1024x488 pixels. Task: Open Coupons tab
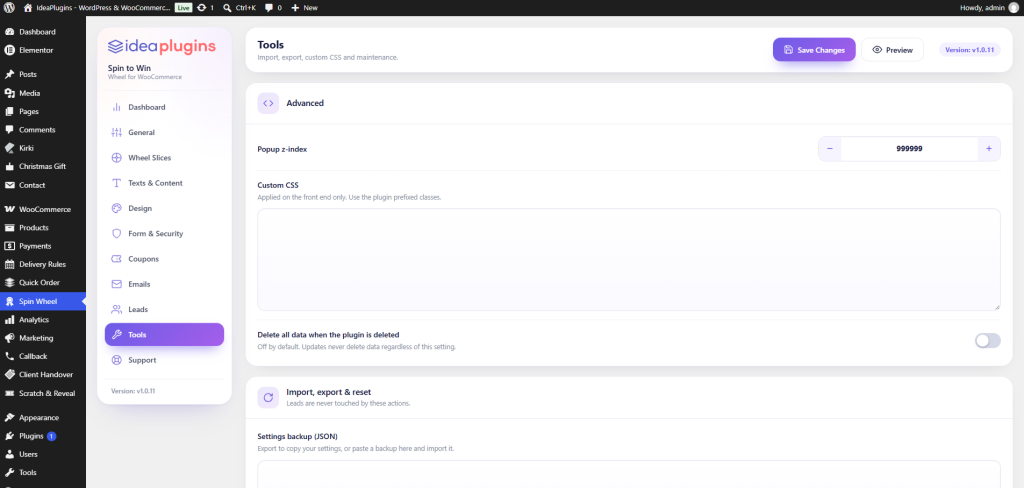[165, 259]
